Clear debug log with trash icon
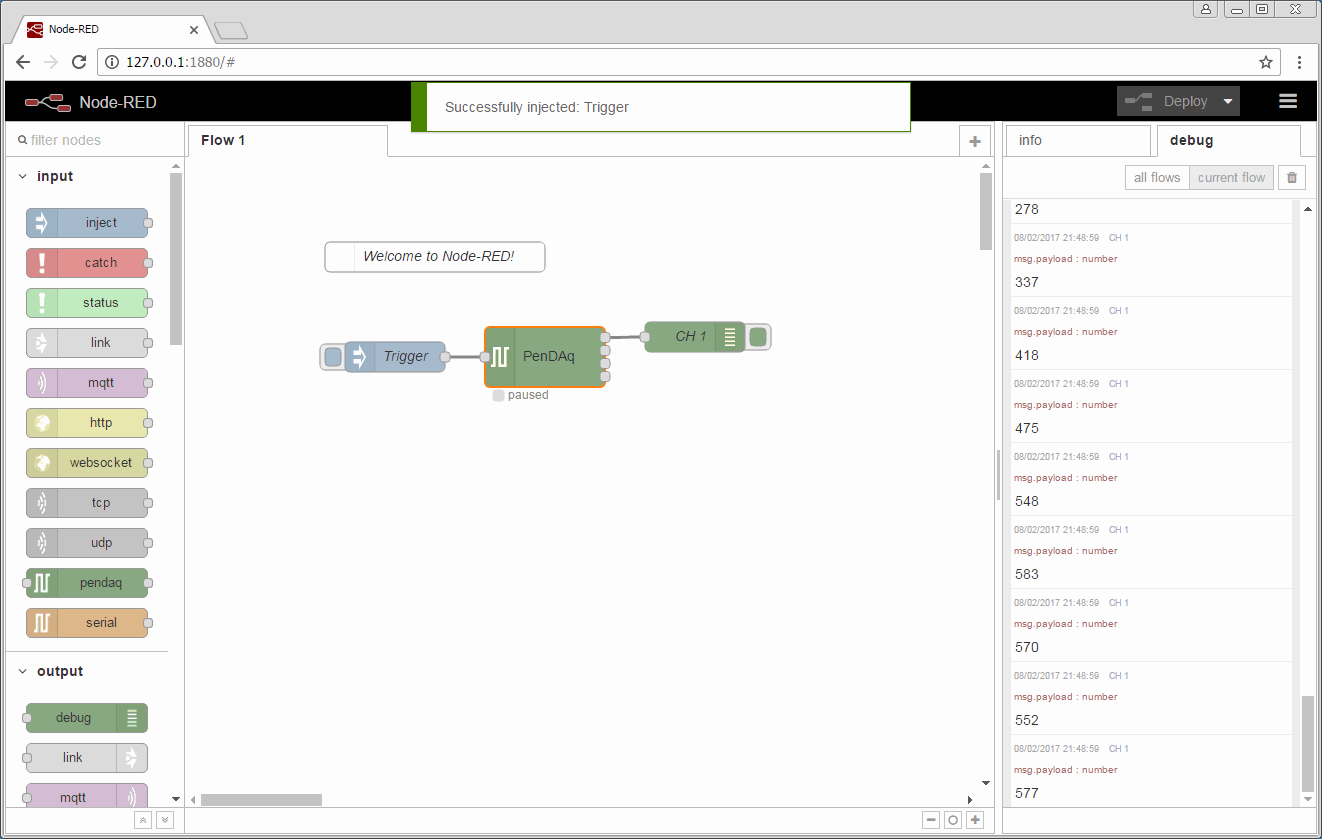Viewport: 1322px width, 839px height. point(1292,178)
